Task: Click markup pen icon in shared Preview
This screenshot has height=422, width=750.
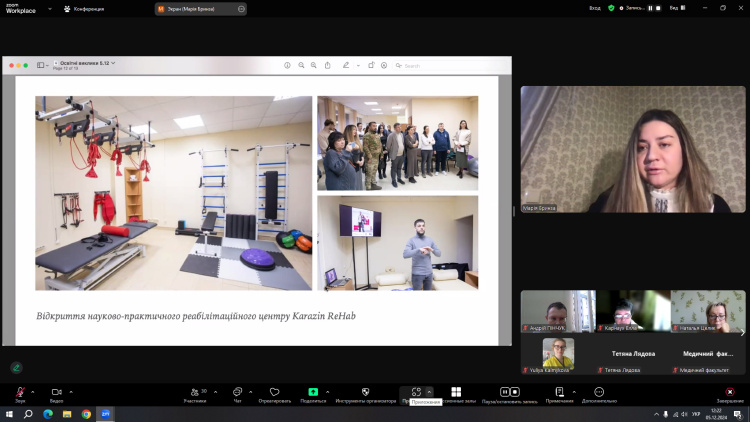Action: tap(346, 66)
